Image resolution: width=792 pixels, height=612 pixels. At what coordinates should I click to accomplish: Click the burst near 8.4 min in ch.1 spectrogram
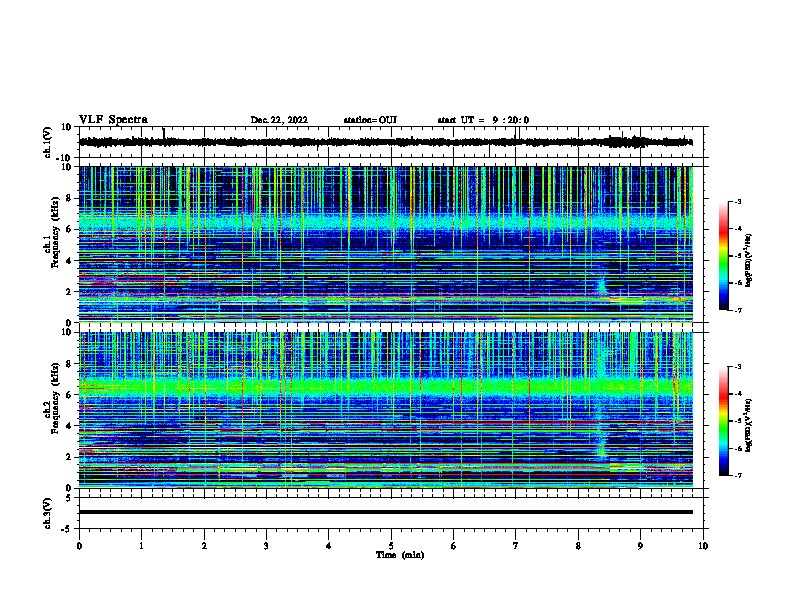[x=602, y=286]
